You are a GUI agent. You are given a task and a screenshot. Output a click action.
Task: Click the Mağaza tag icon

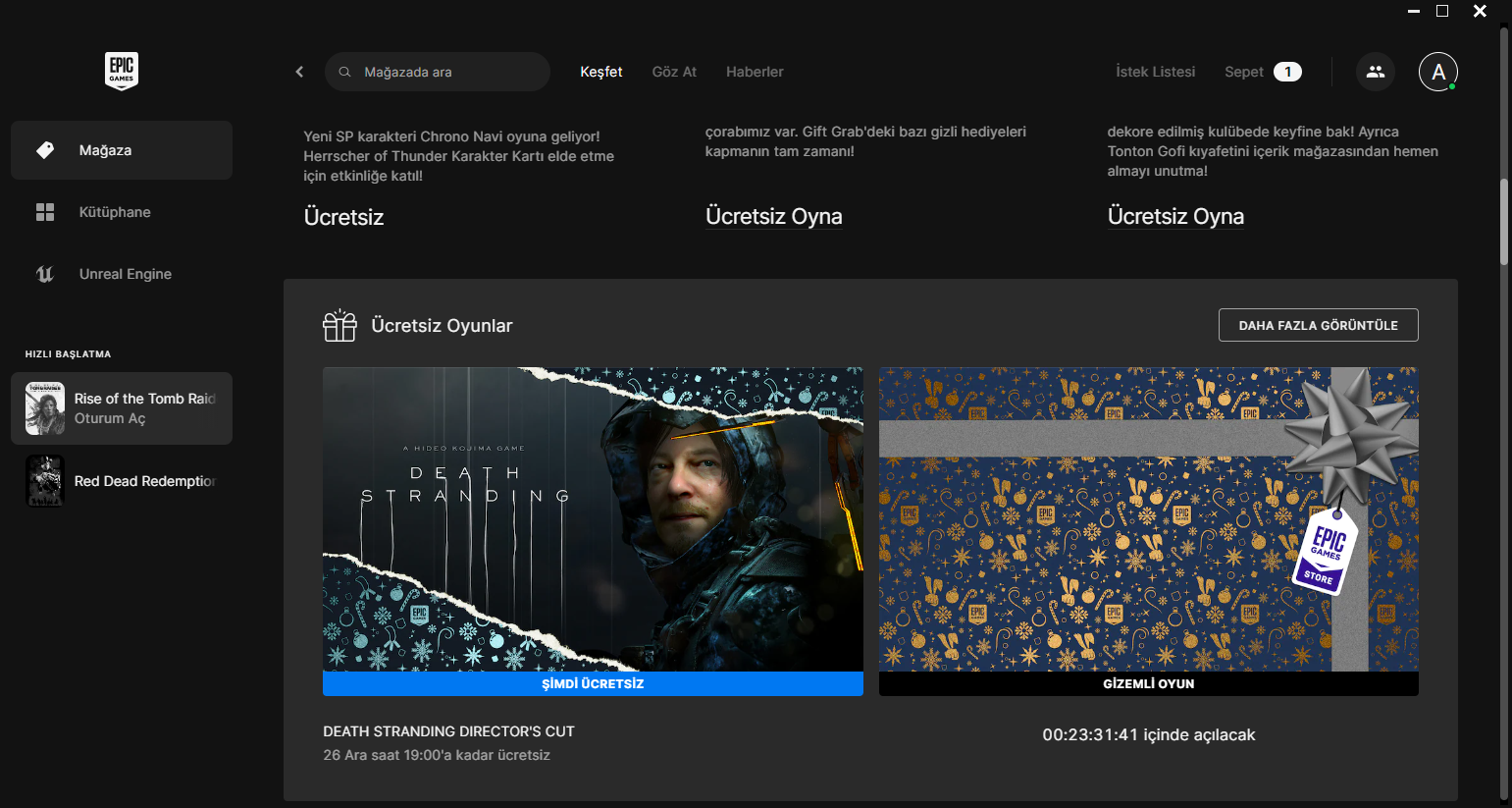pos(45,150)
